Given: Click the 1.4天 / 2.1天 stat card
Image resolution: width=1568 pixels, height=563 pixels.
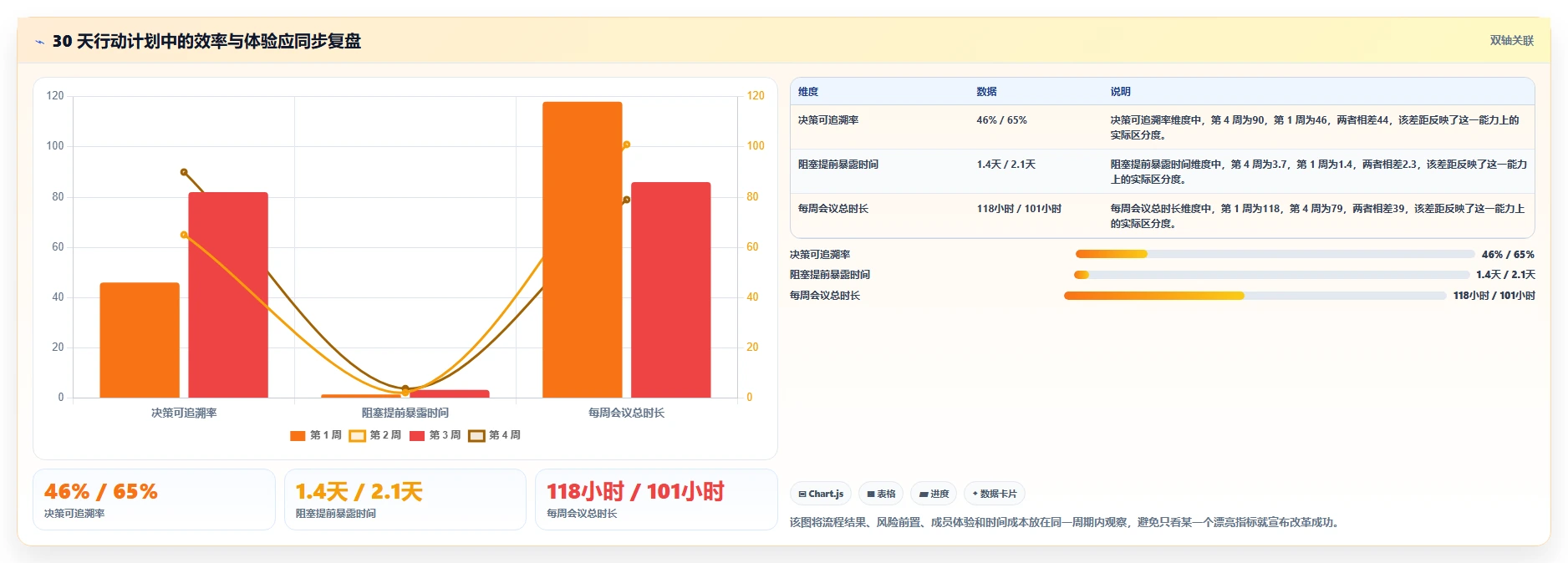Looking at the screenshot, I should coord(405,500).
